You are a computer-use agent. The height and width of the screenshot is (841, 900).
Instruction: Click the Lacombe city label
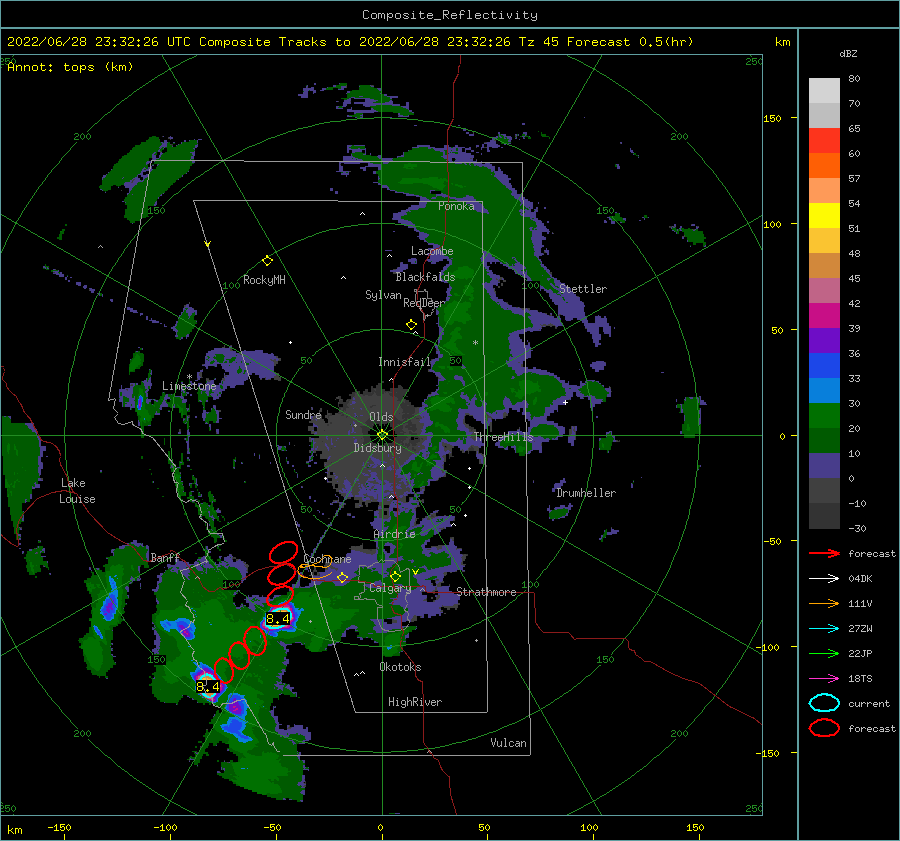click(x=432, y=251)
